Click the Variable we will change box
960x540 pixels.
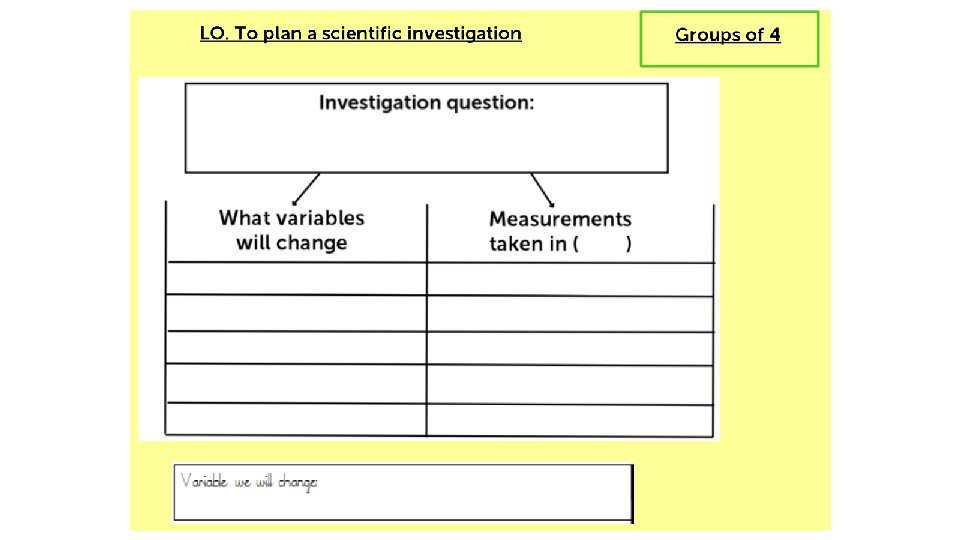point(403,493)
